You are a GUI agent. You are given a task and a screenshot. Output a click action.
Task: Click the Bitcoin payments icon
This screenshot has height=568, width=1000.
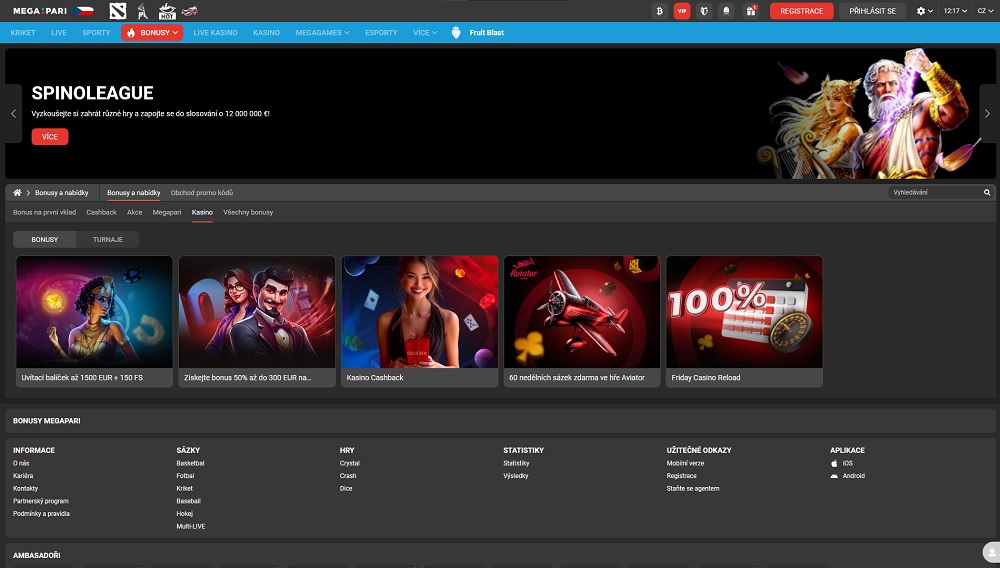[x=660, y=11]
